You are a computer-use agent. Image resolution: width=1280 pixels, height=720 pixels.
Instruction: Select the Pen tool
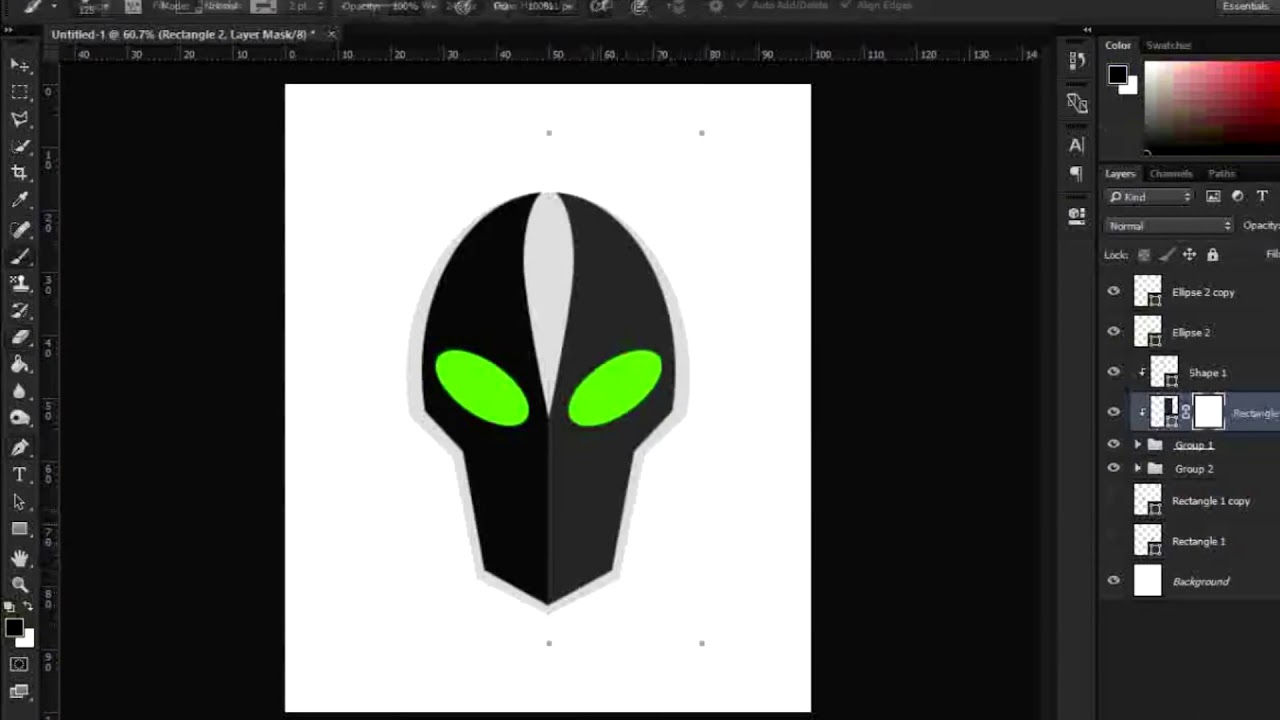click(20, 447)
